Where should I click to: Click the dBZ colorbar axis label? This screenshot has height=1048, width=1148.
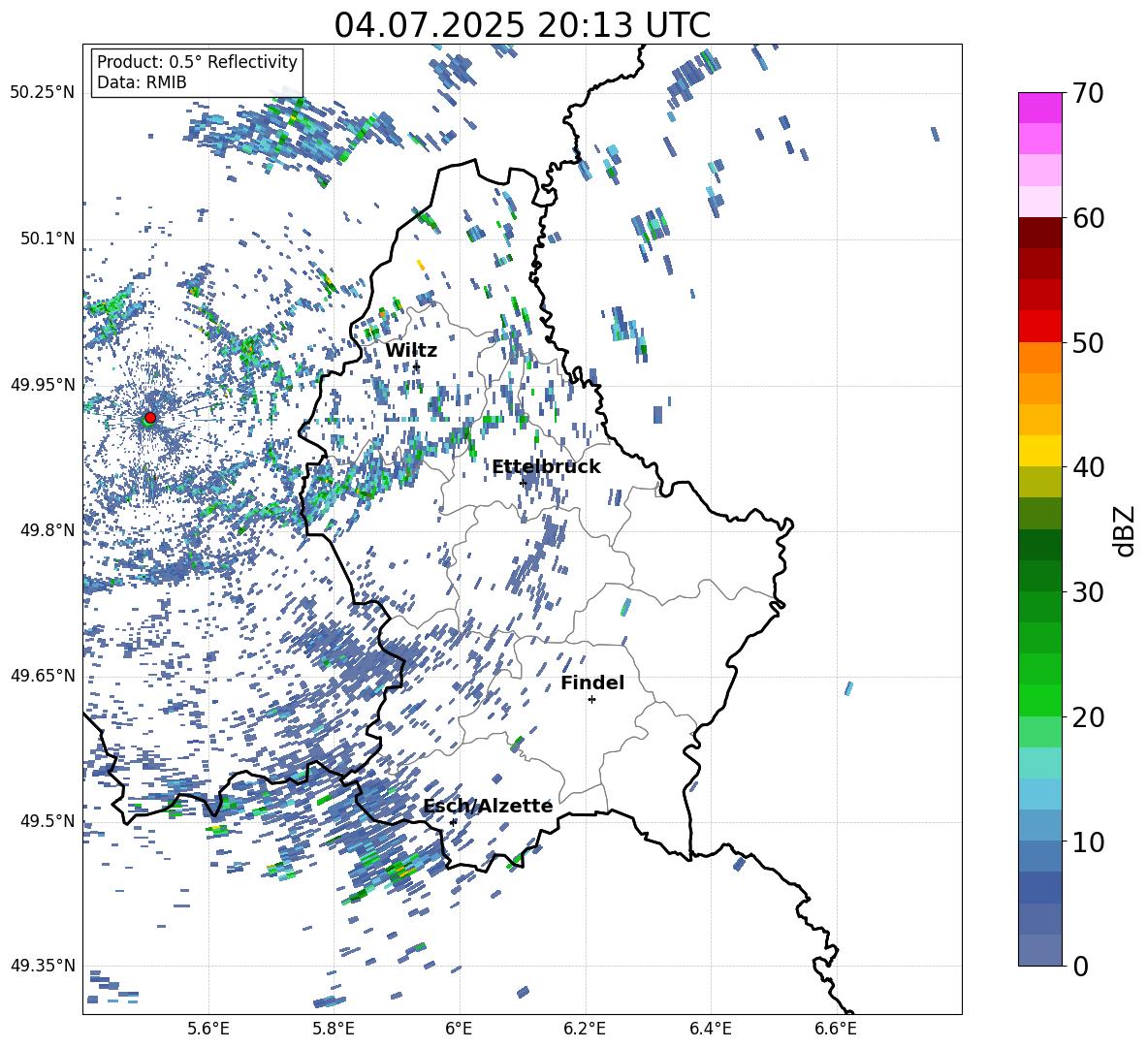1126,530
